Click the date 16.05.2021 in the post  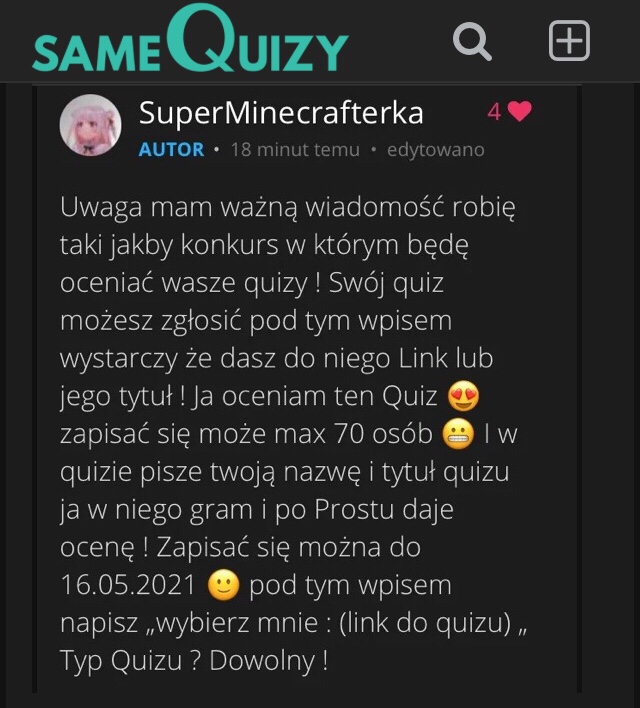tap(128, 585)
